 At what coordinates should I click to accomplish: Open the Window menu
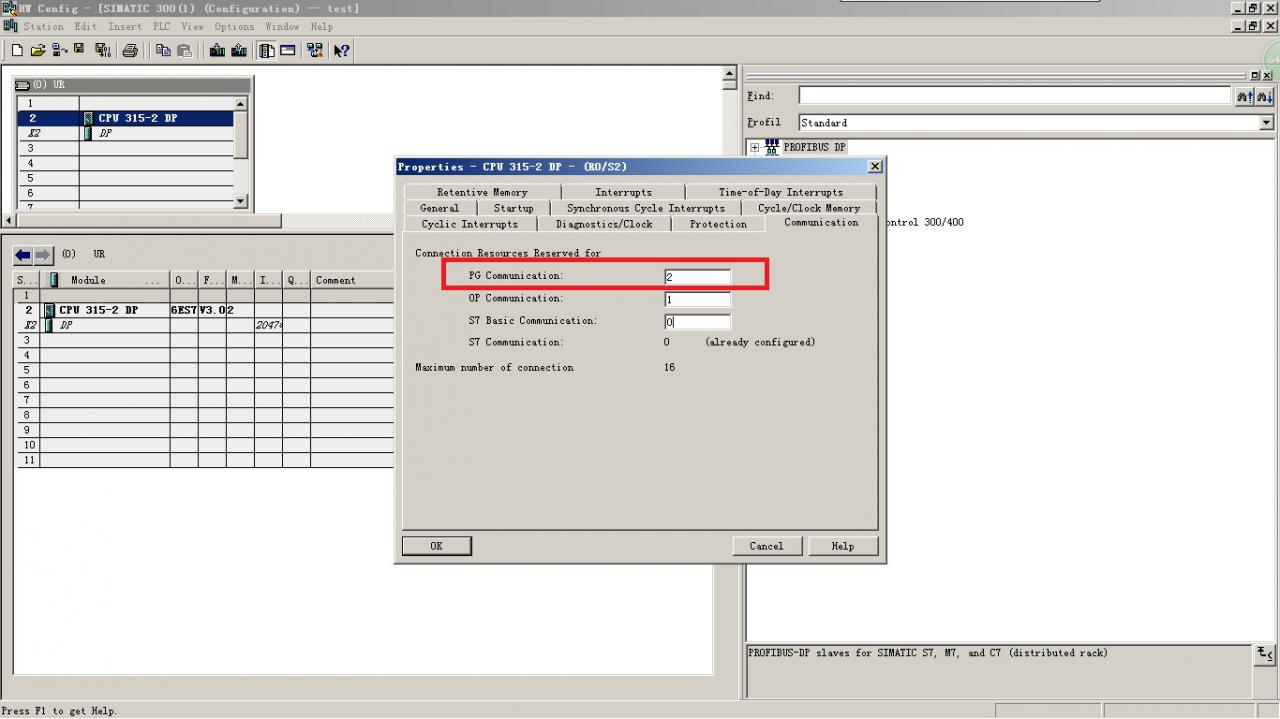coord(282,27)
